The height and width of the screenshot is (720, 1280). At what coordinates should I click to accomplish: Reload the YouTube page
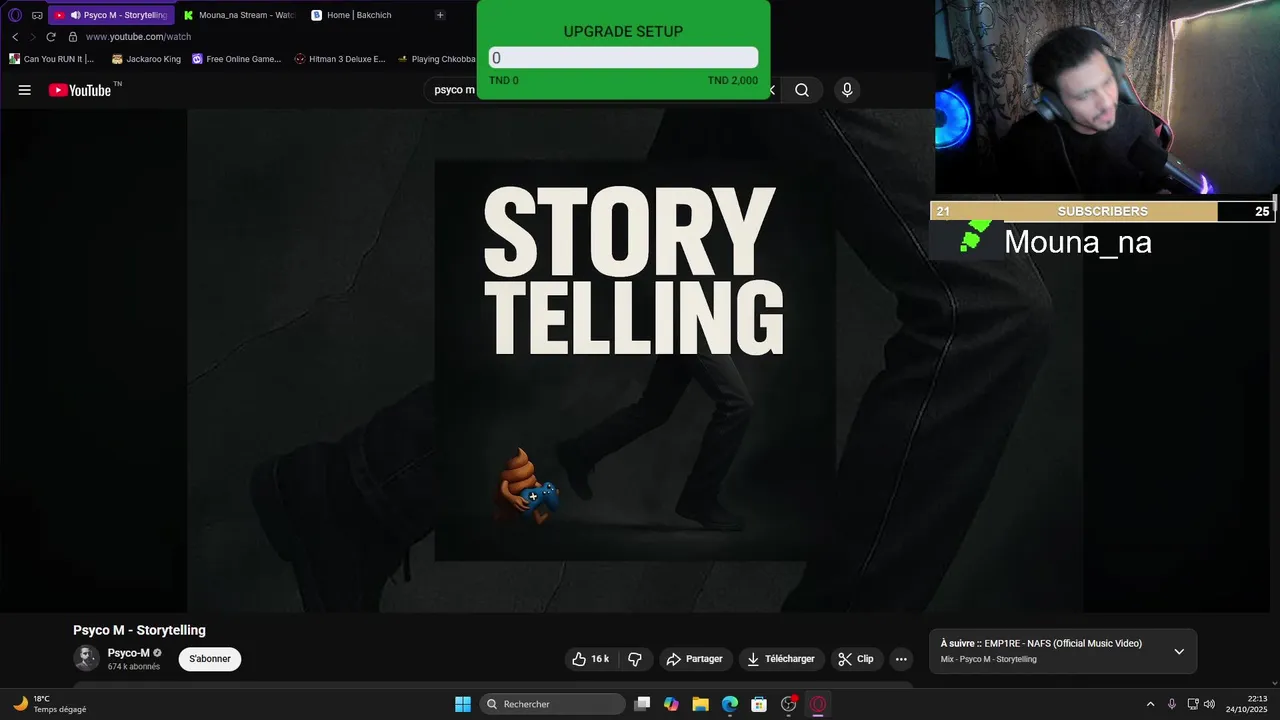[50, 37]
